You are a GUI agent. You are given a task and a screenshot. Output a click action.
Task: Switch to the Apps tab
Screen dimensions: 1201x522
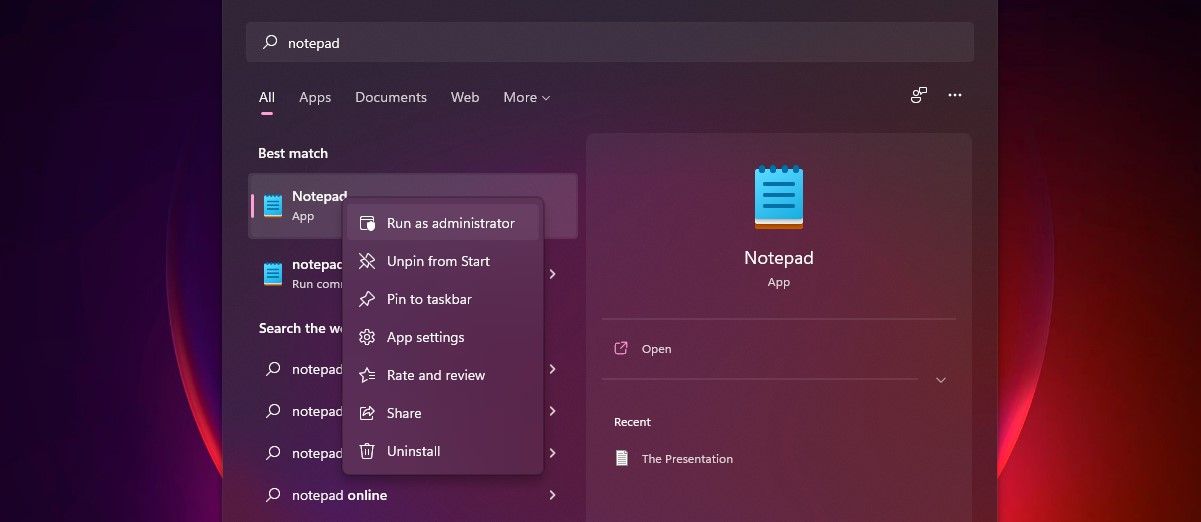315,97
